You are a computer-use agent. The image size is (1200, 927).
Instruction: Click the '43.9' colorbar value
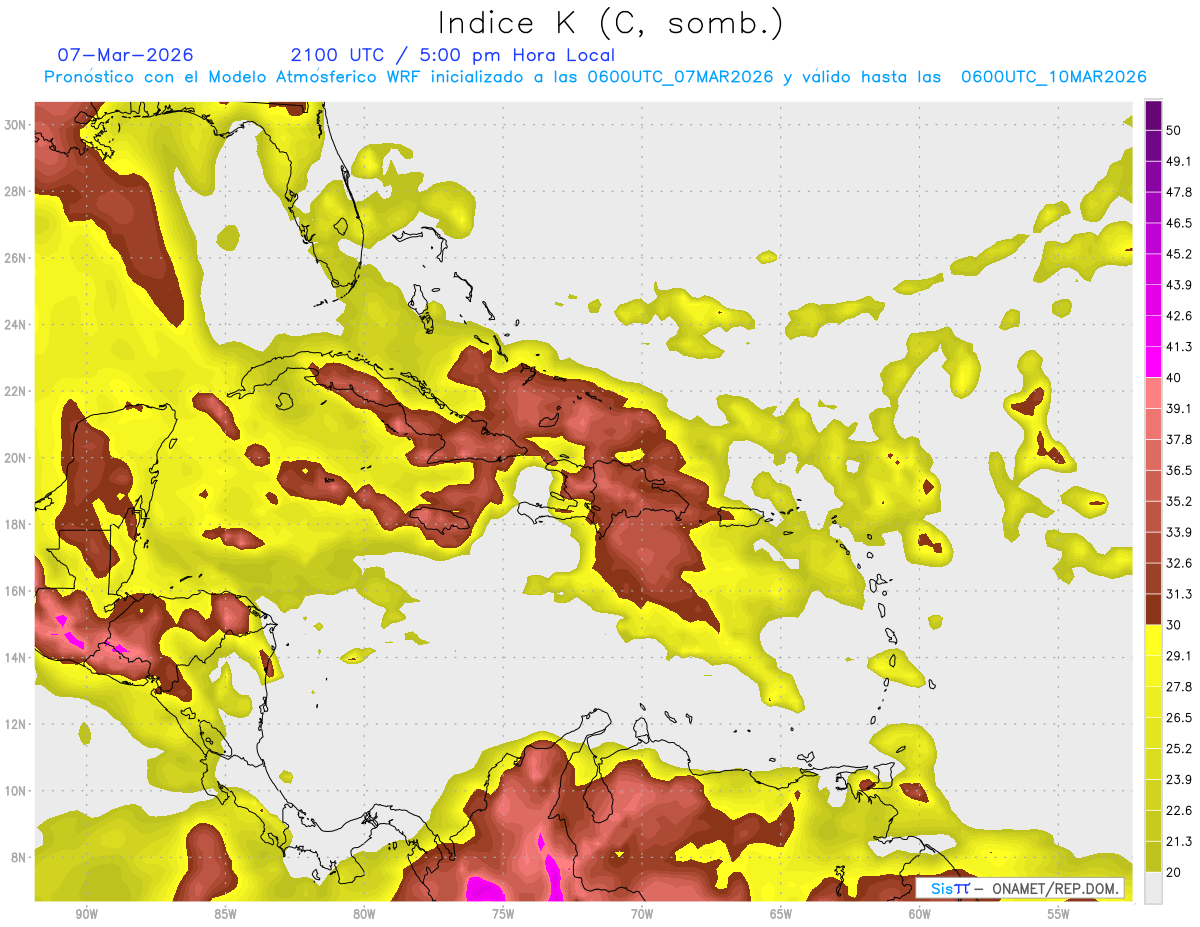[1179, 285]
